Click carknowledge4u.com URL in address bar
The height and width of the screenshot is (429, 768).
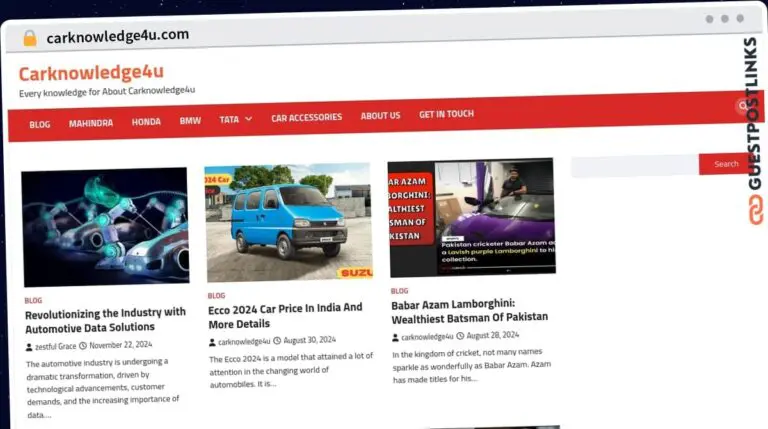118,36
